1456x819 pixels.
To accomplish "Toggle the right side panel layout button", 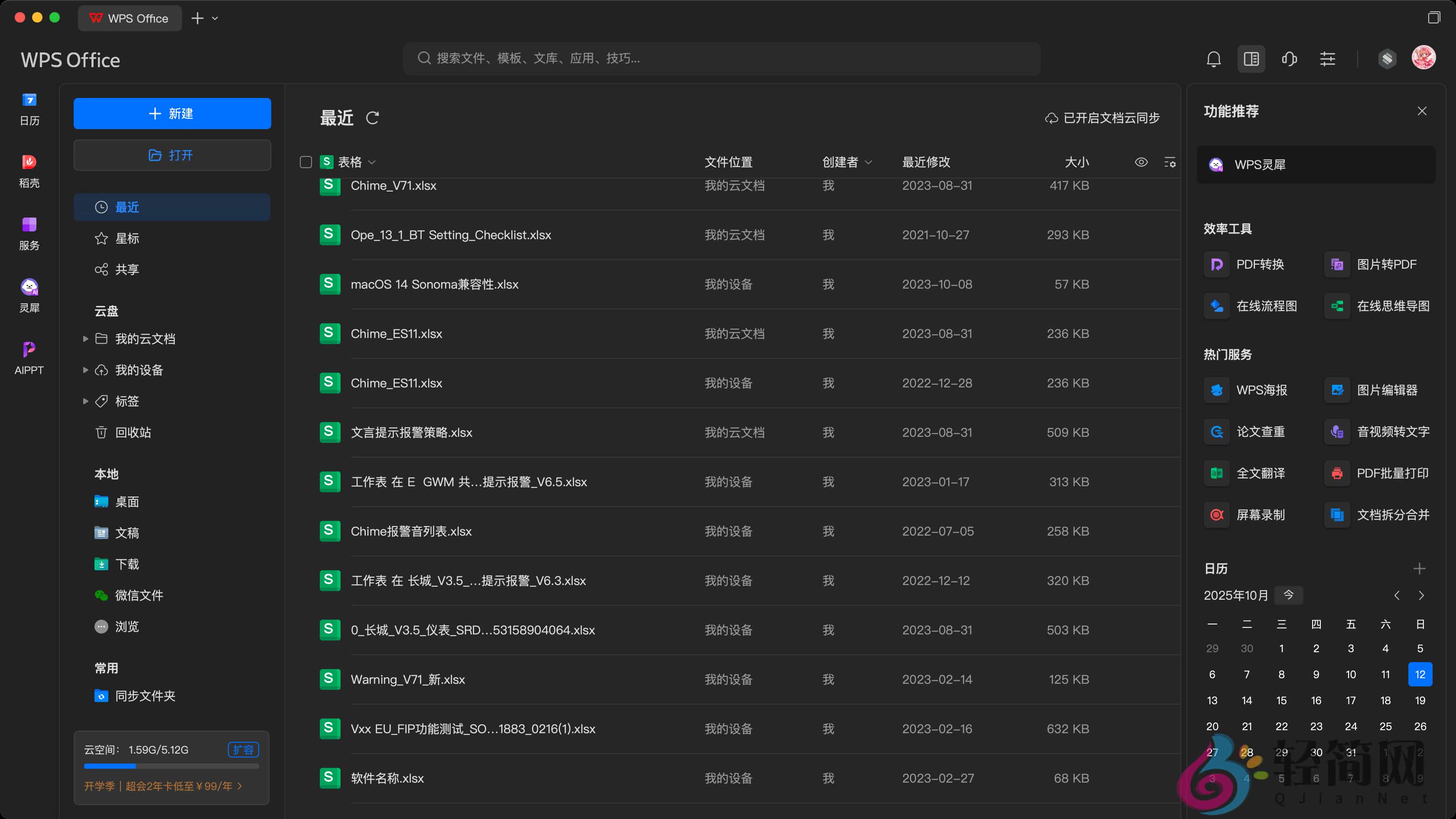I will tap(1251, 59).
